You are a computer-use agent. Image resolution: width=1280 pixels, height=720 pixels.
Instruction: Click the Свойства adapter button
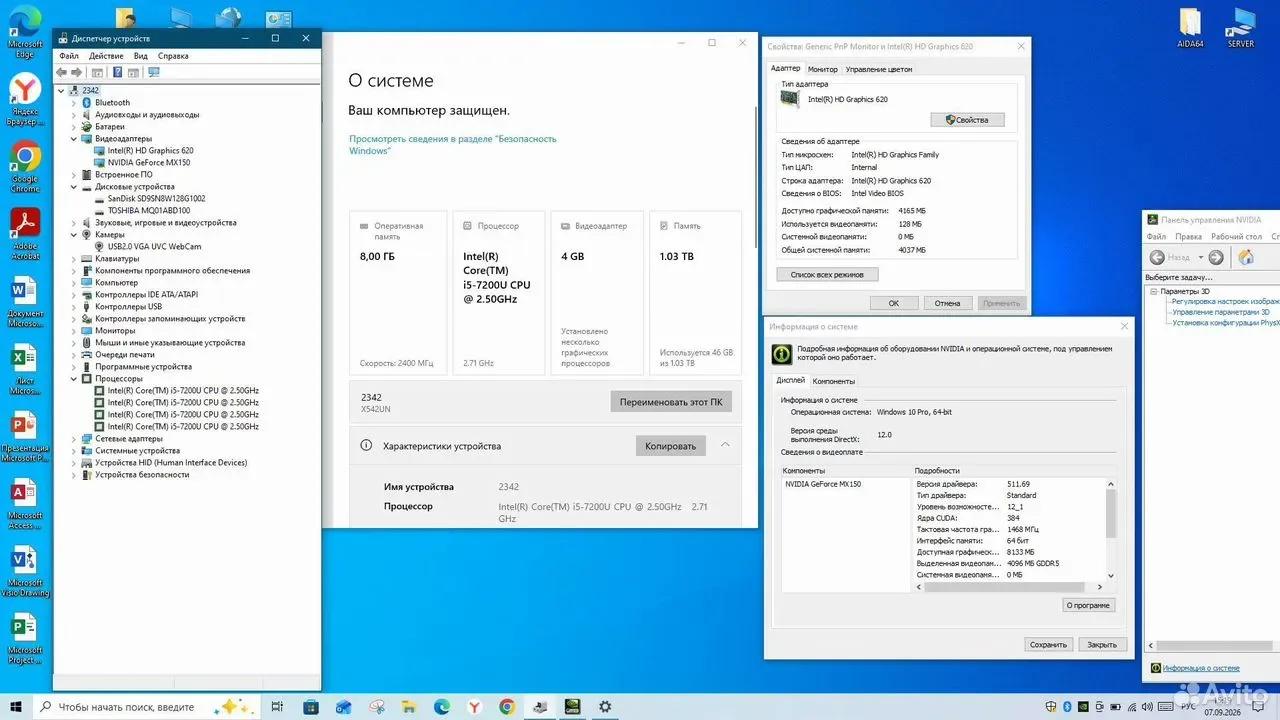click(967, 120)
